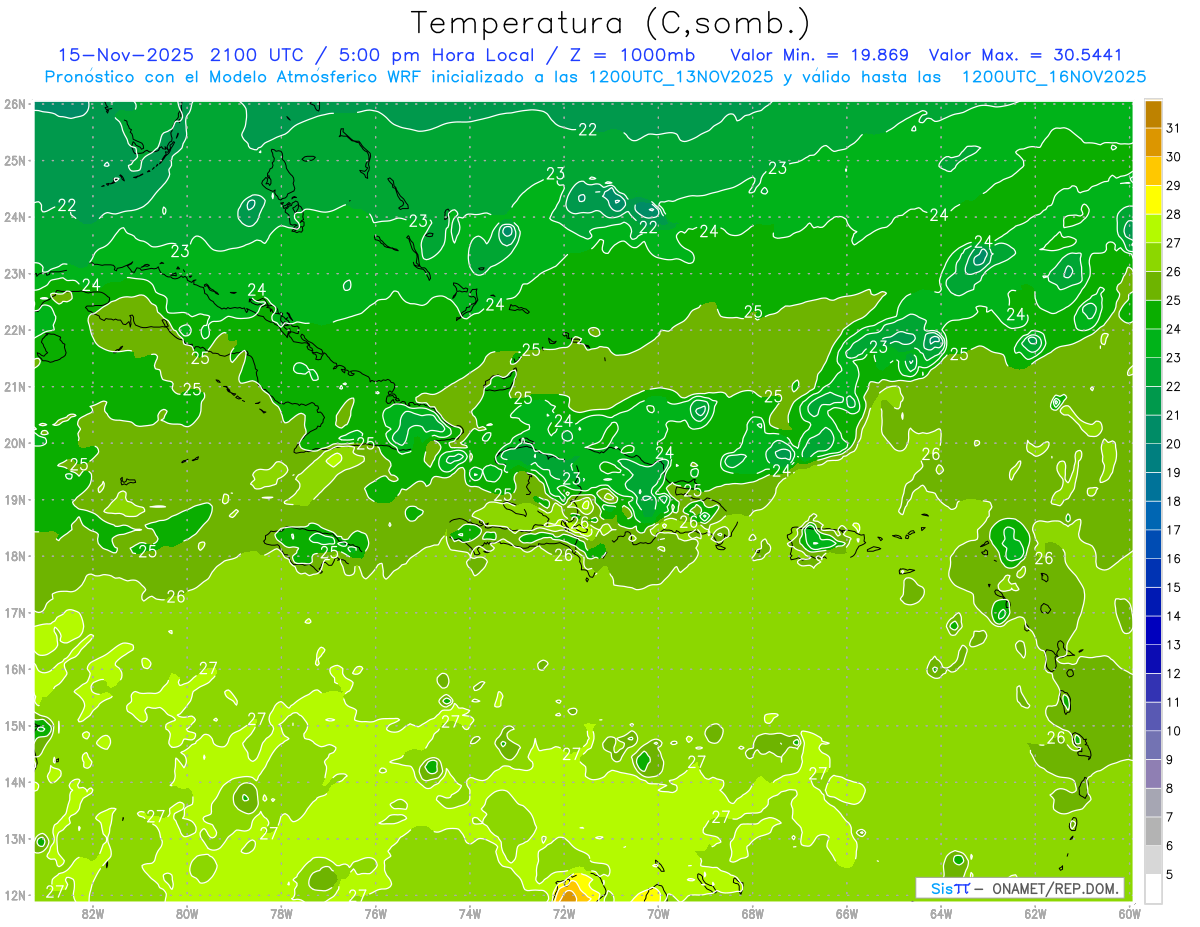The image size is (1200, 927).
Task: Click the white swatch below the 5 label
Action: 1153,888
